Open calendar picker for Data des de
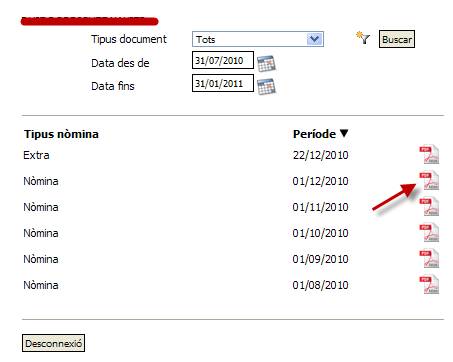This screenshot has width=453, height=362. (266, 63)
